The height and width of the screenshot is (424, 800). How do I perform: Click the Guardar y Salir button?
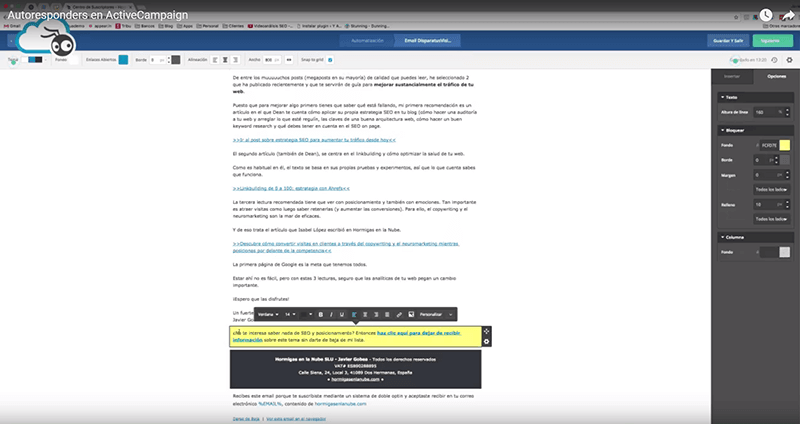(728, 40)
